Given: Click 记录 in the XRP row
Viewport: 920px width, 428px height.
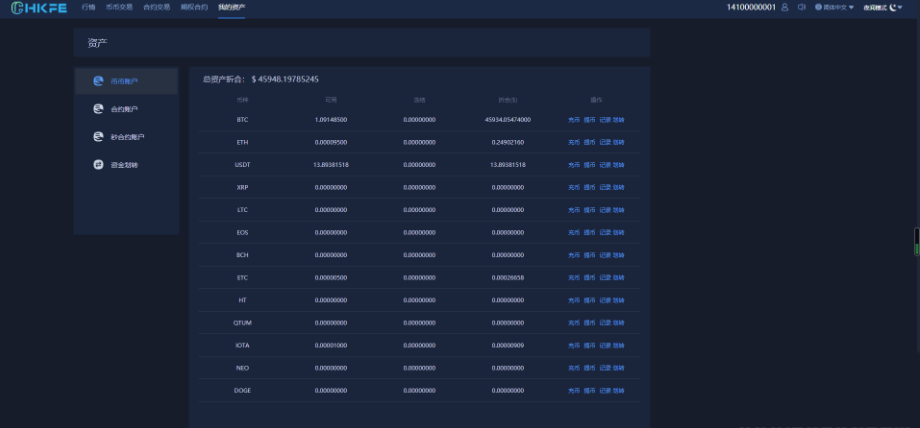Looking at the screenshot, I should coord(605,187).
